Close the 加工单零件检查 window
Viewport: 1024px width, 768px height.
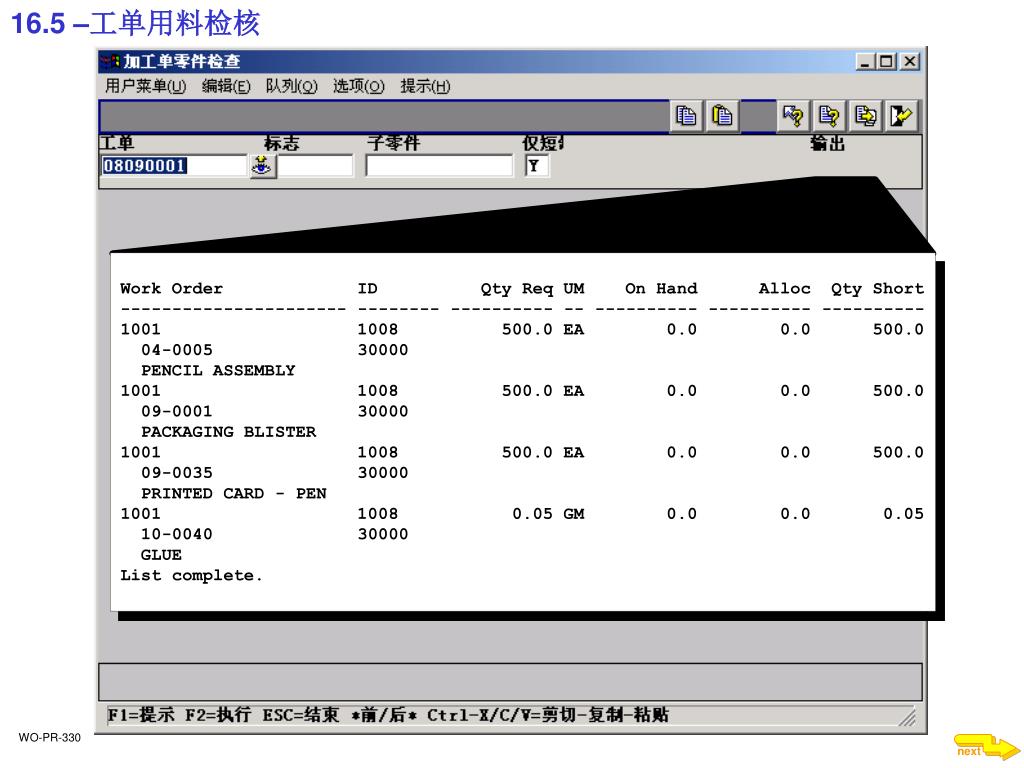[910, 61]
